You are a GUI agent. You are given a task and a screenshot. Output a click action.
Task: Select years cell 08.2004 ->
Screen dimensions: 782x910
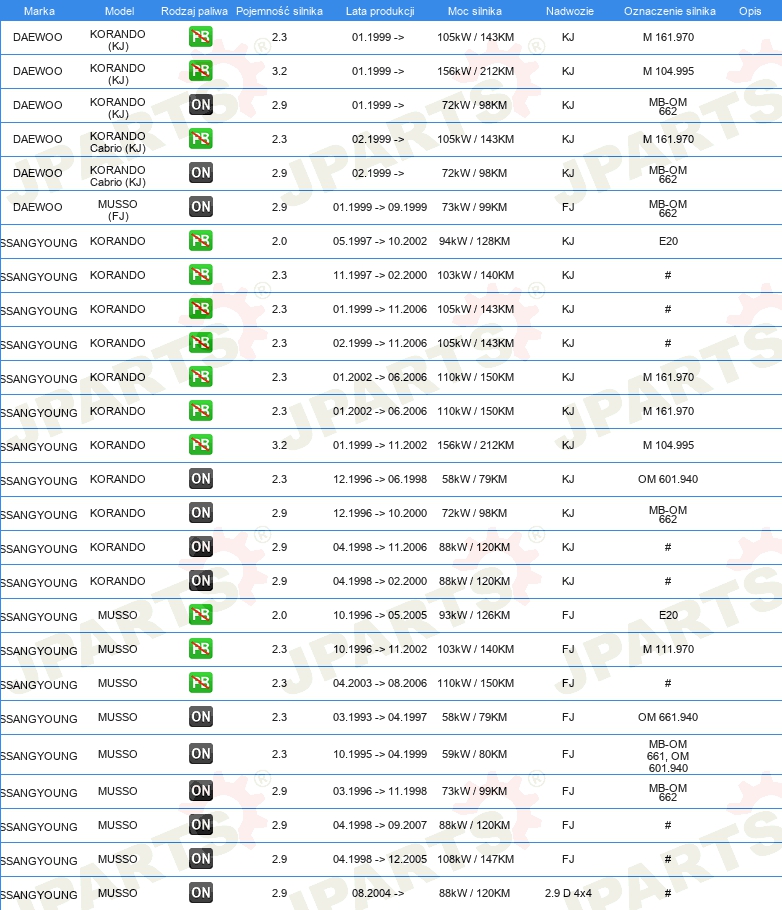click(x=377, y=893)
